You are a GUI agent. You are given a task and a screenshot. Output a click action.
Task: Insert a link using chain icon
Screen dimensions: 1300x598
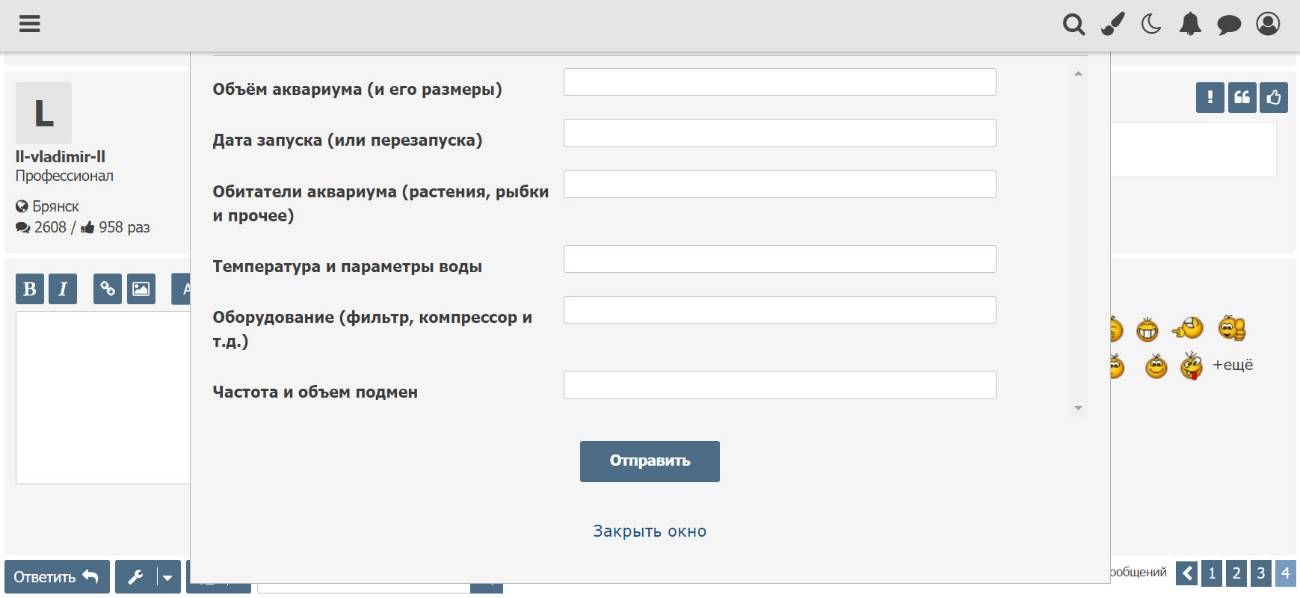coord(108,289)
